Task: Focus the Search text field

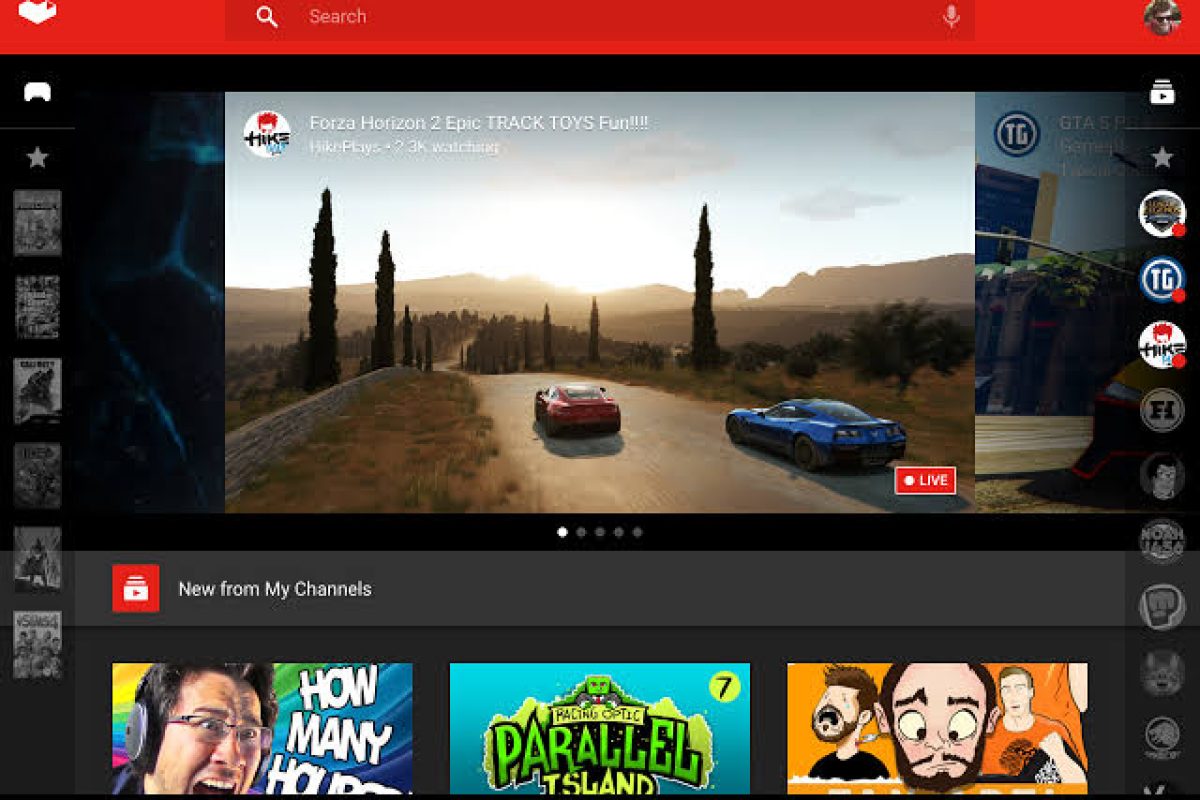Action: click(600, 17)
